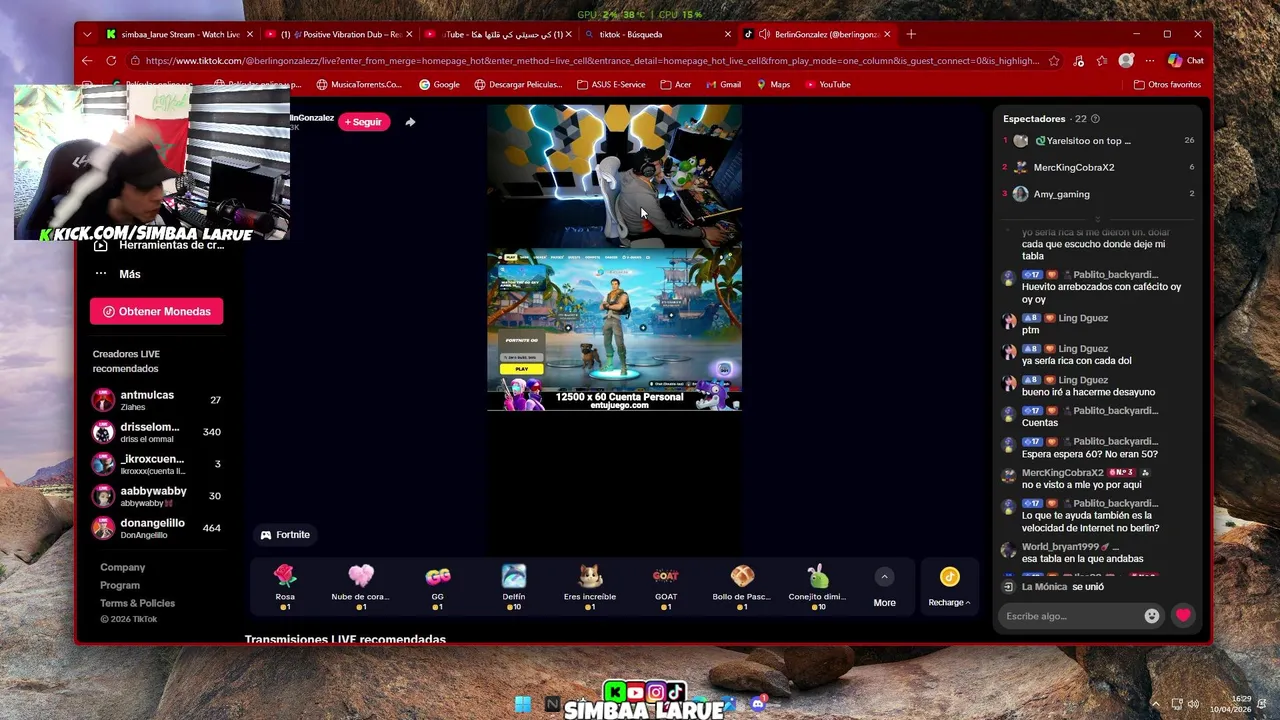Viewport: 1280px width, 720px height.
Task: Open the emoji picker in chat box
Action: pyautogui.click(x=1152, y=616)
